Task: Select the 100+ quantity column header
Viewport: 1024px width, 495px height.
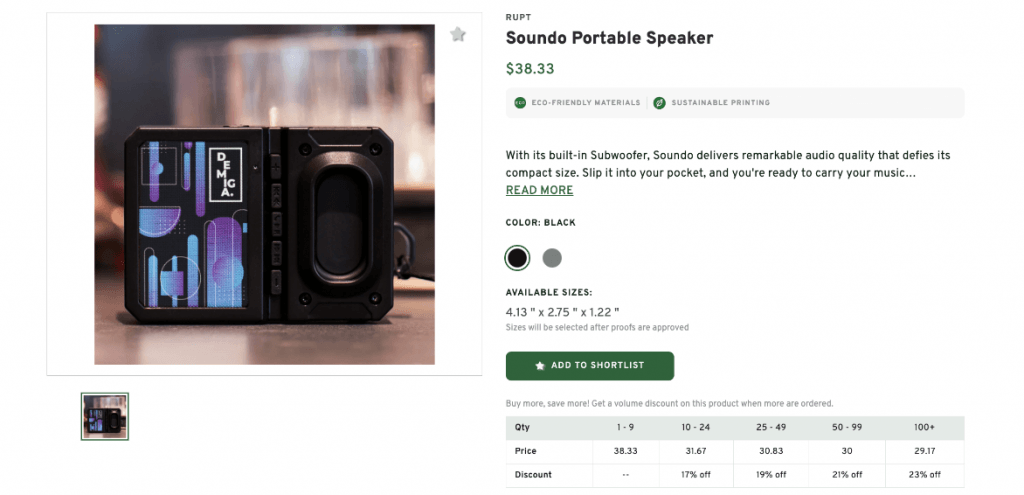Action: point(923,428)
